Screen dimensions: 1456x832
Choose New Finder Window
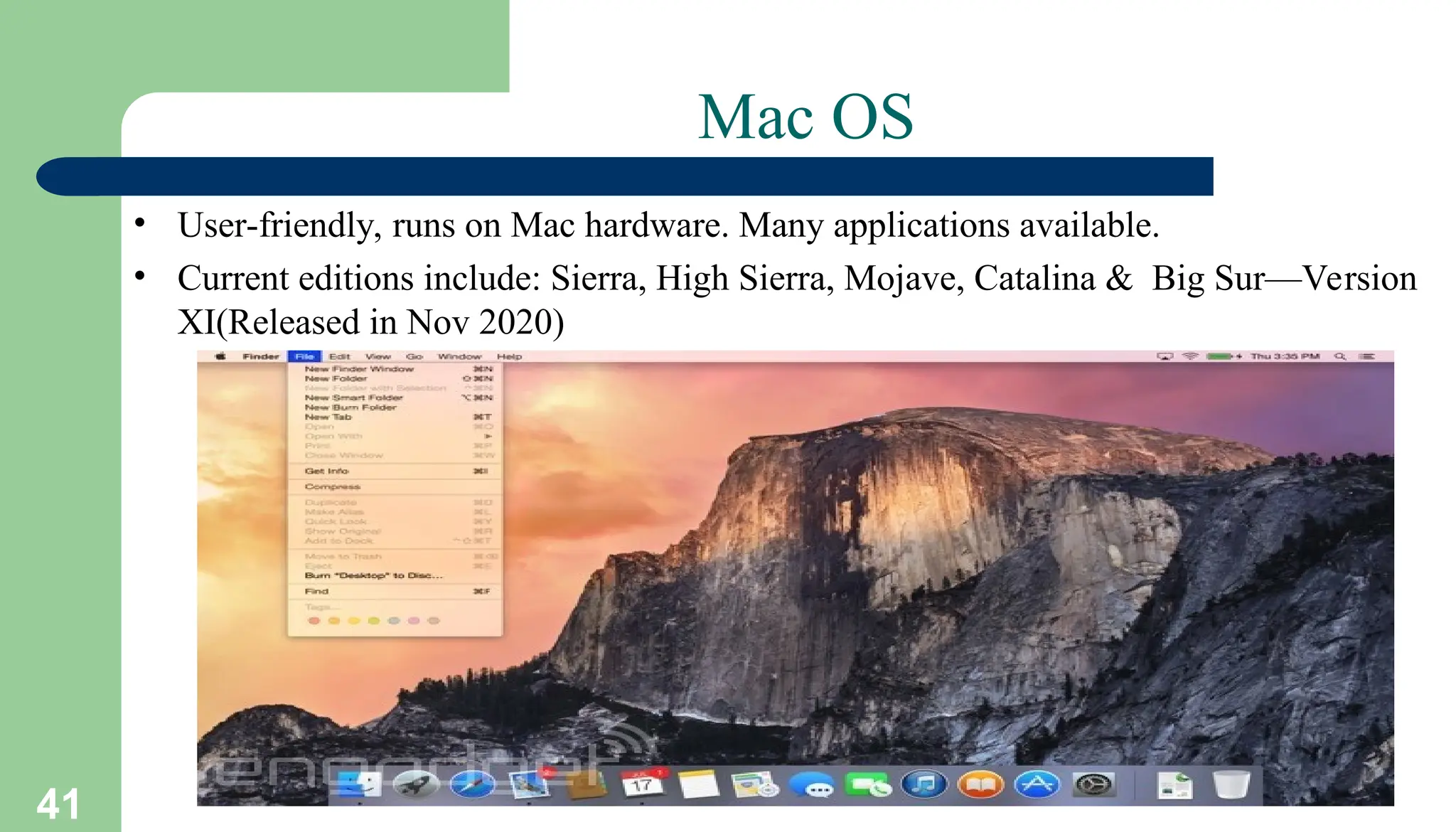(395, 369)
